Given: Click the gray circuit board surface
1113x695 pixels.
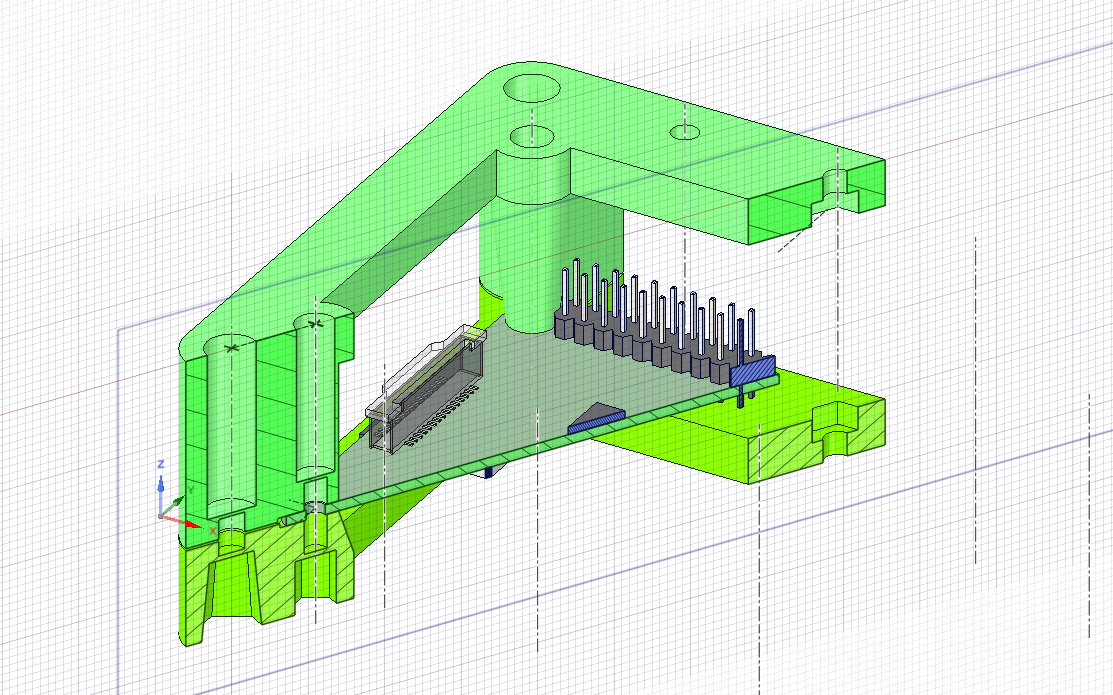Looking at the screenshot, I should pos(525,398).
